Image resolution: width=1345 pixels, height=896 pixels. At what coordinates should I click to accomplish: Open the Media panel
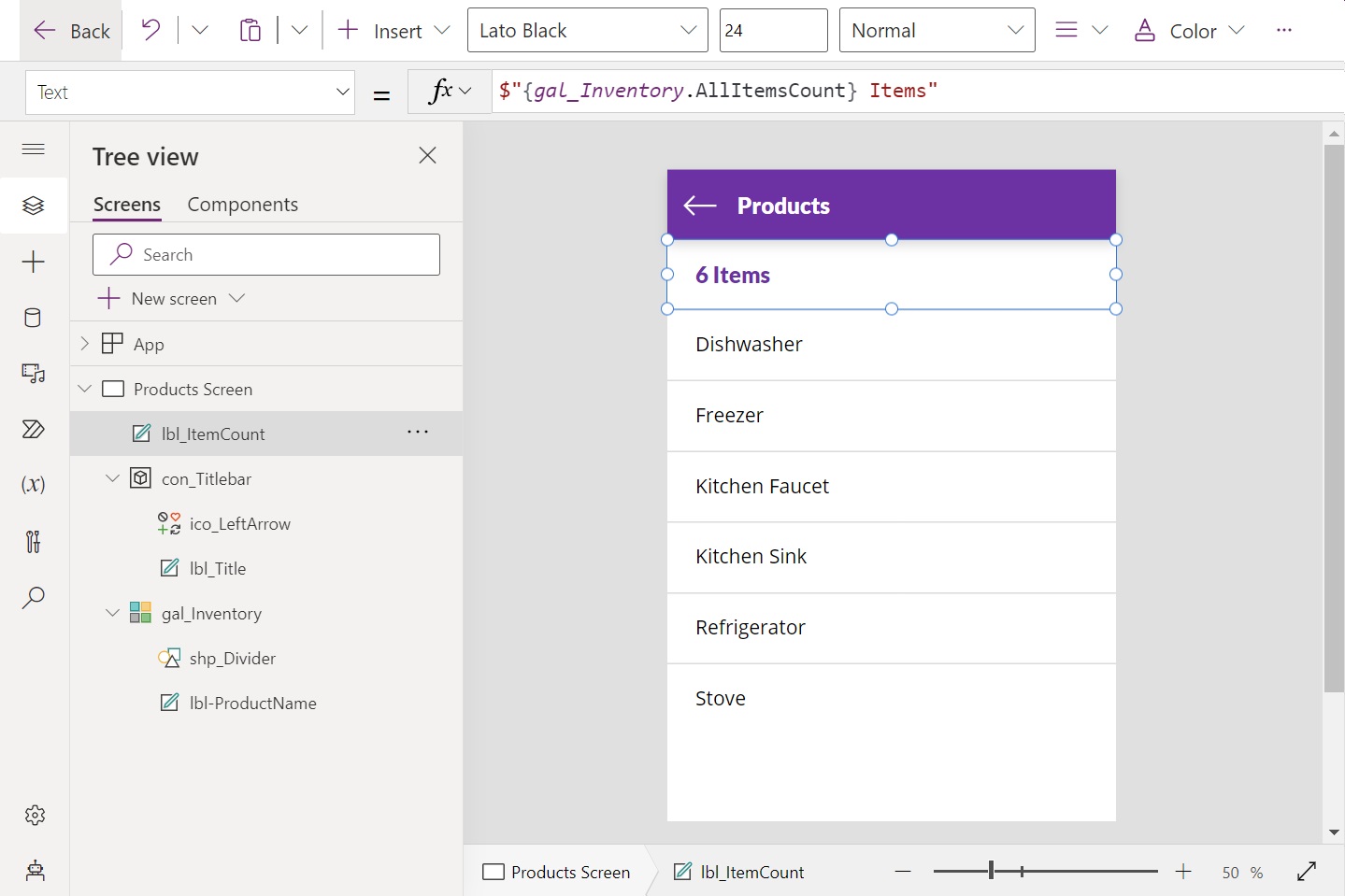point(34,374)
